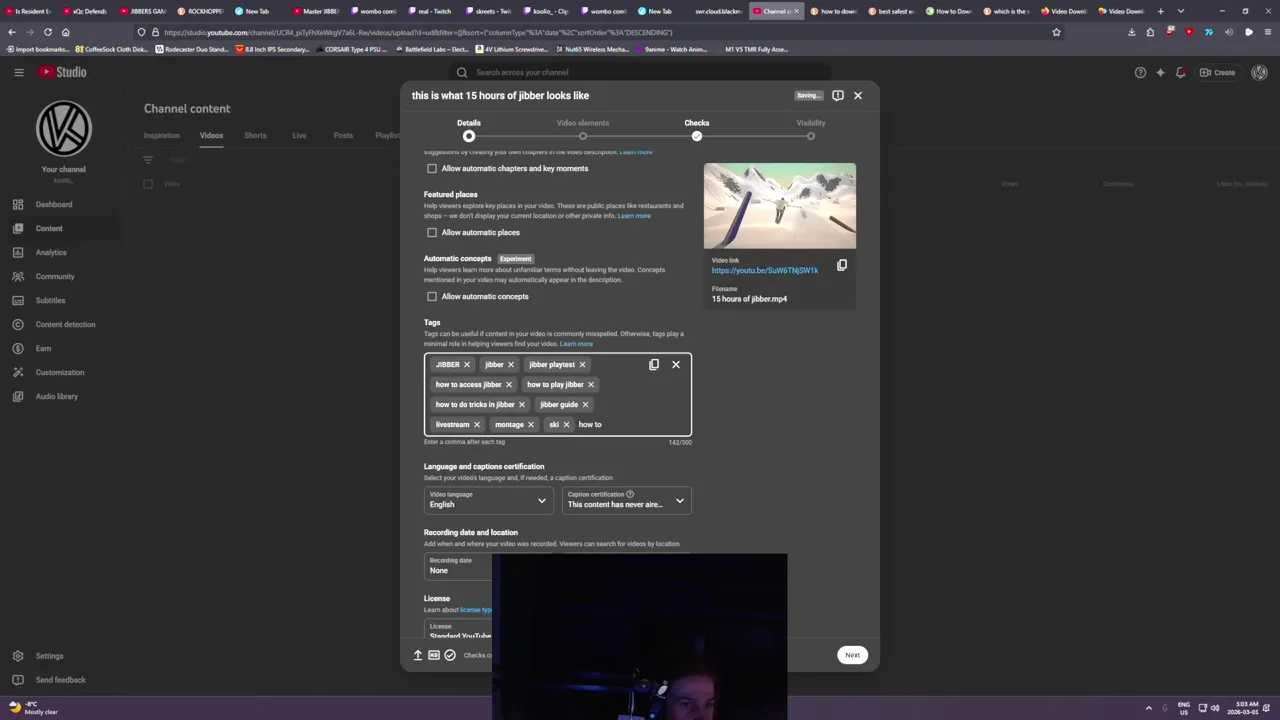Click upload status arrow icon

[x=418, y=655]
